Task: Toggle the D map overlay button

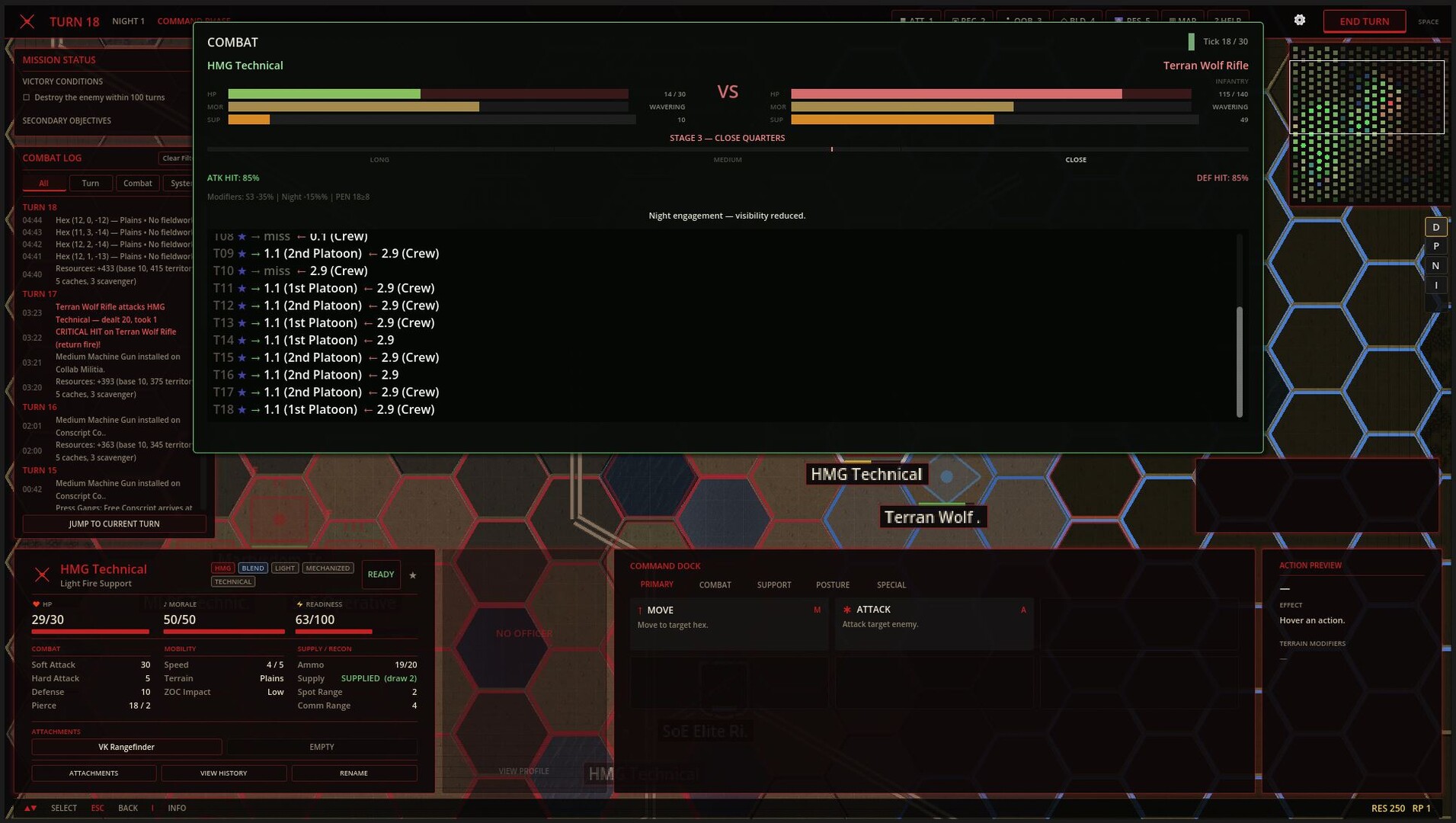Action: pyautogui.click(x=1436, y=227)
